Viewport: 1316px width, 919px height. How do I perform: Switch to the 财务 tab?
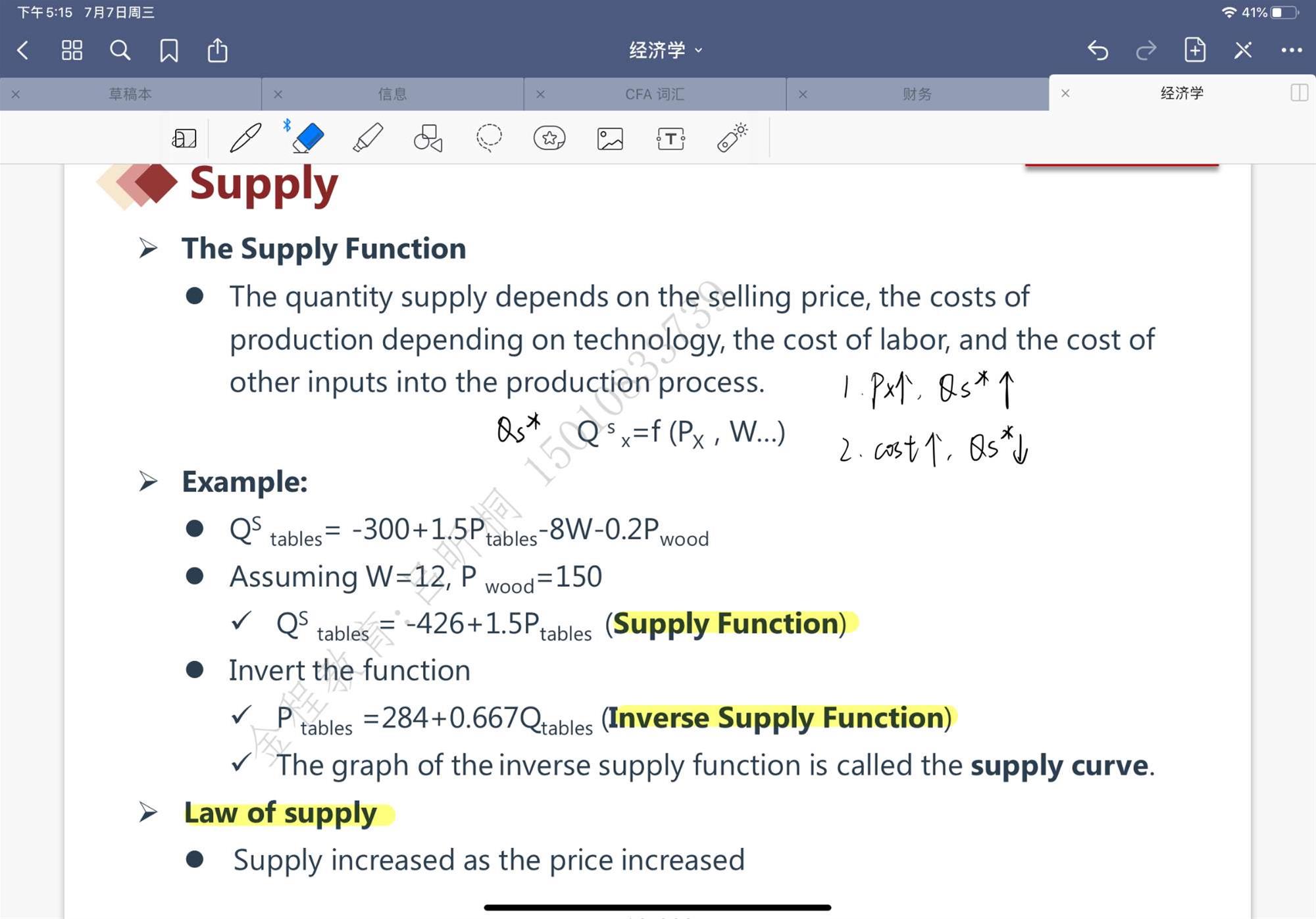point(917,94)
